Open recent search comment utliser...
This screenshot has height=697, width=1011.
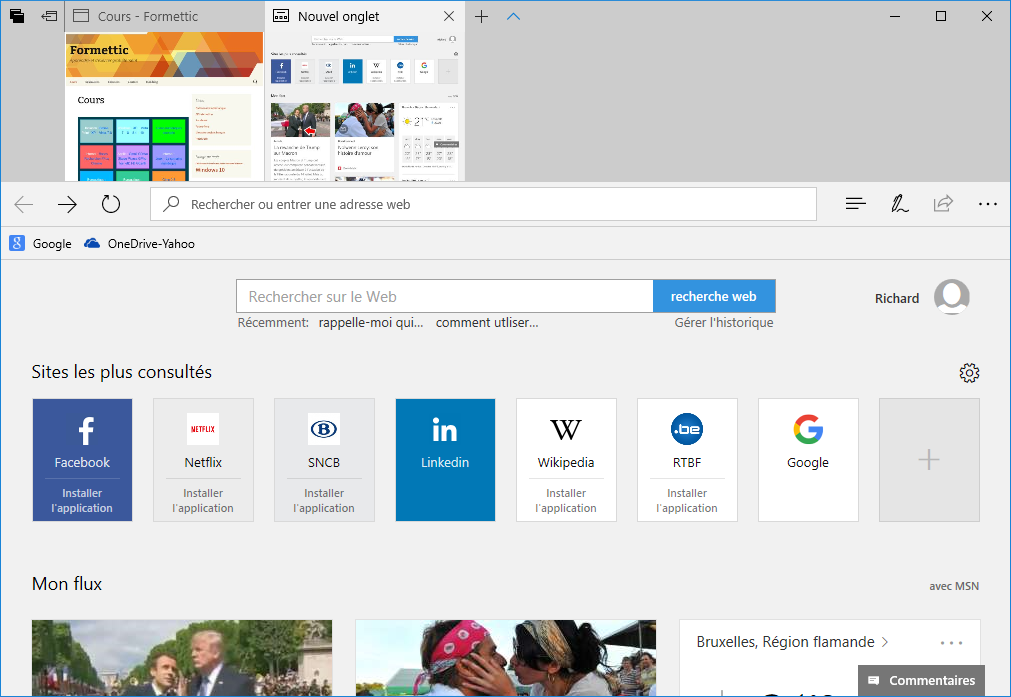pyautogui.click(x=487, y=322)
